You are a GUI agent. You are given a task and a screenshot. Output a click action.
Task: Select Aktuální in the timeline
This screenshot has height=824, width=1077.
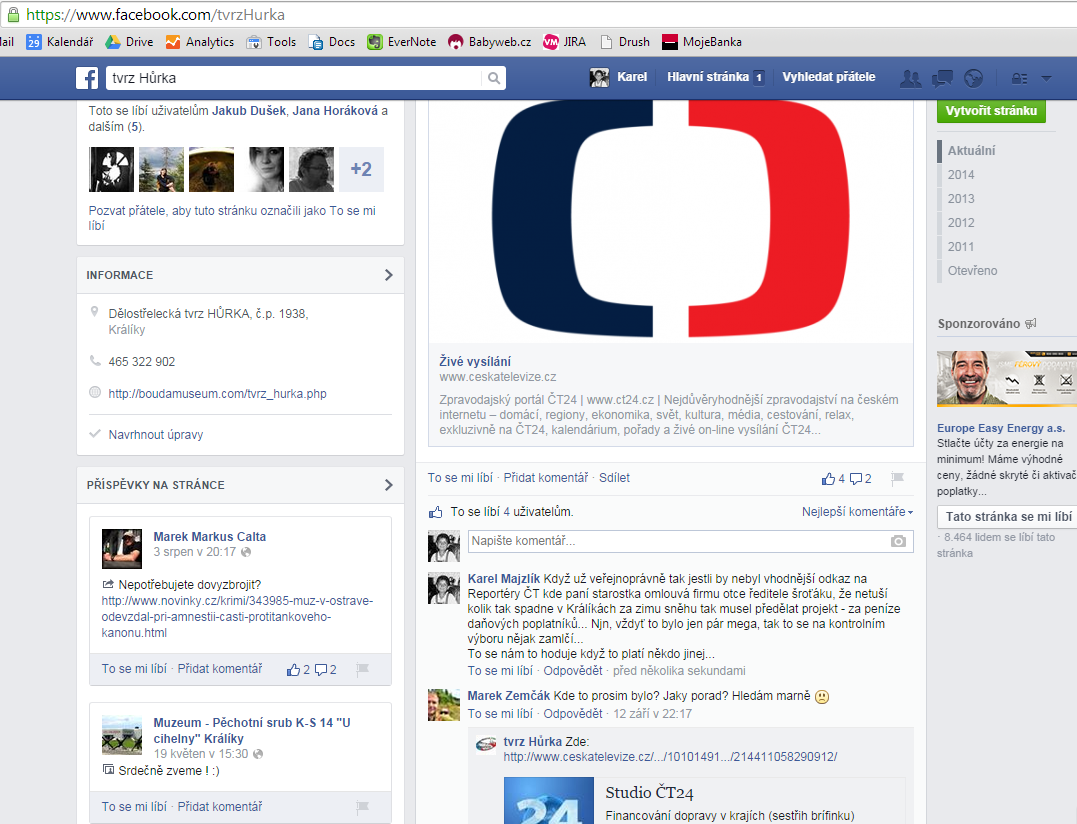click(x=971, y=150)
